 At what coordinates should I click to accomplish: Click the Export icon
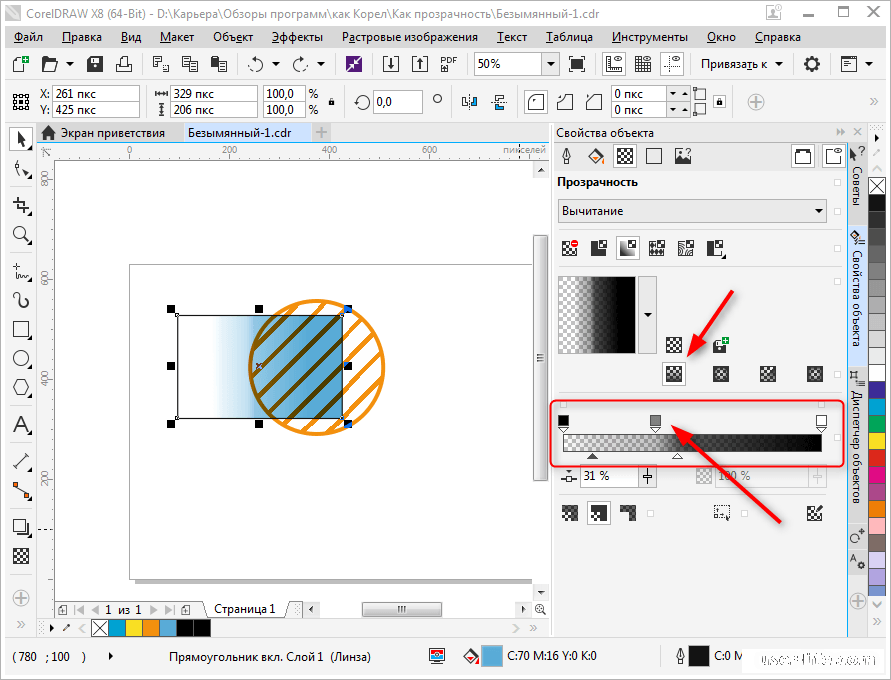pyautogui.click(x=419, y=64)
